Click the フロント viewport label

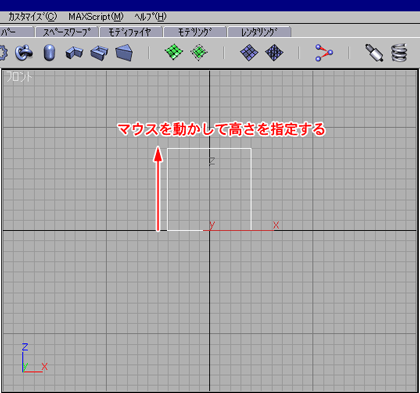19,77
